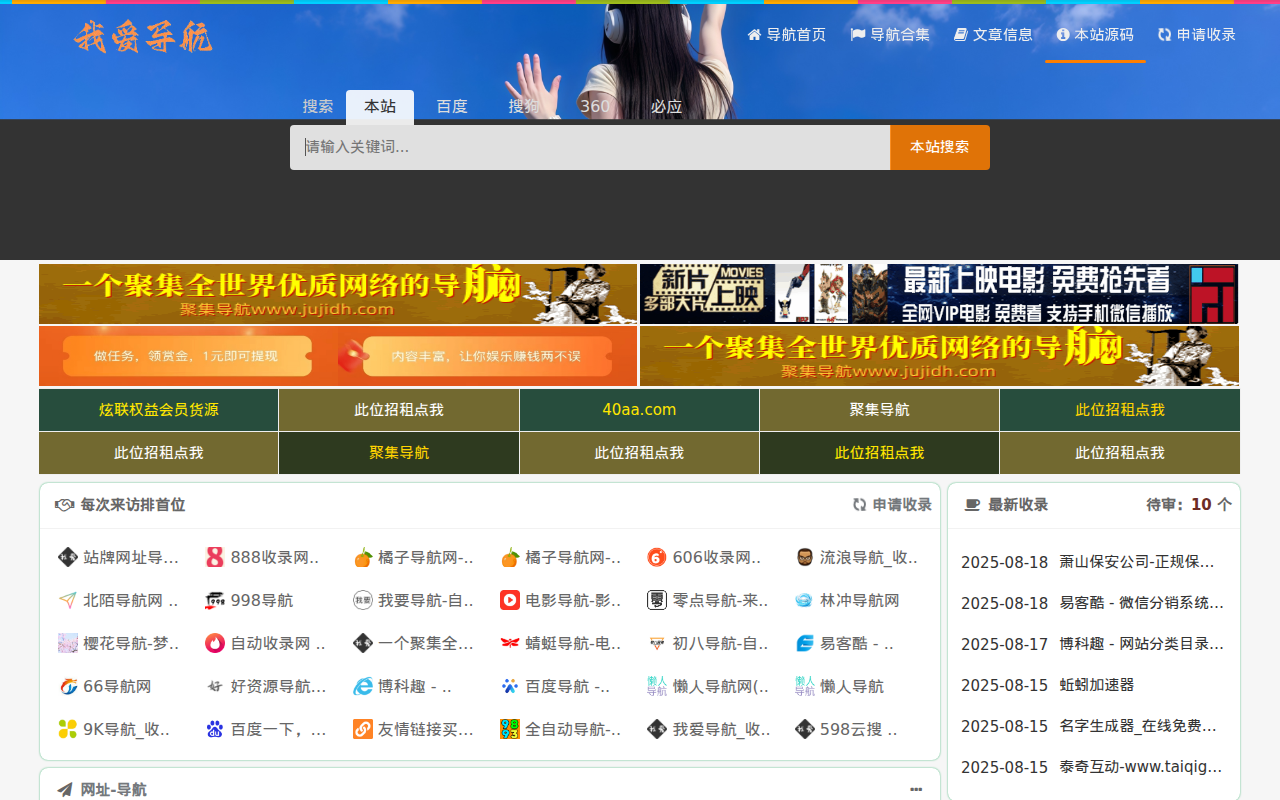Click the 9K导航 yellow clover favicon
The image size is (1280, 800).
(x=68, y=730)
